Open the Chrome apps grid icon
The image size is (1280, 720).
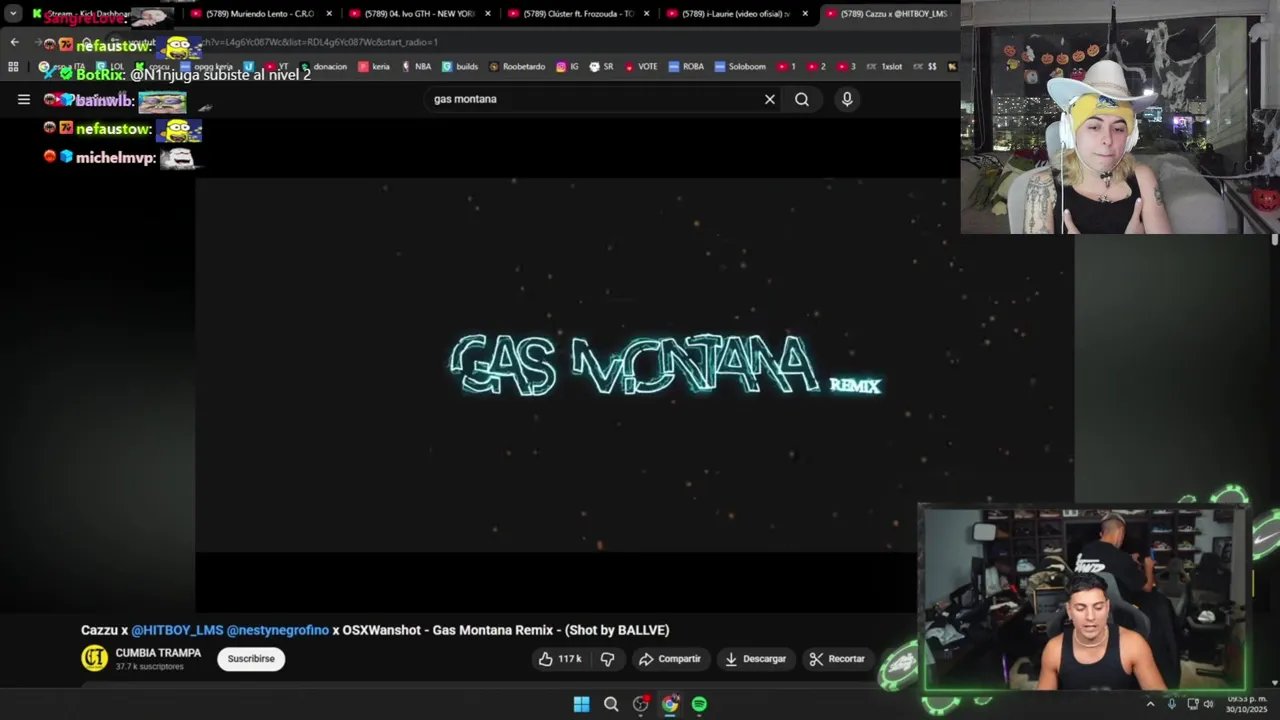pyautogui.click(x=13, y=67)
